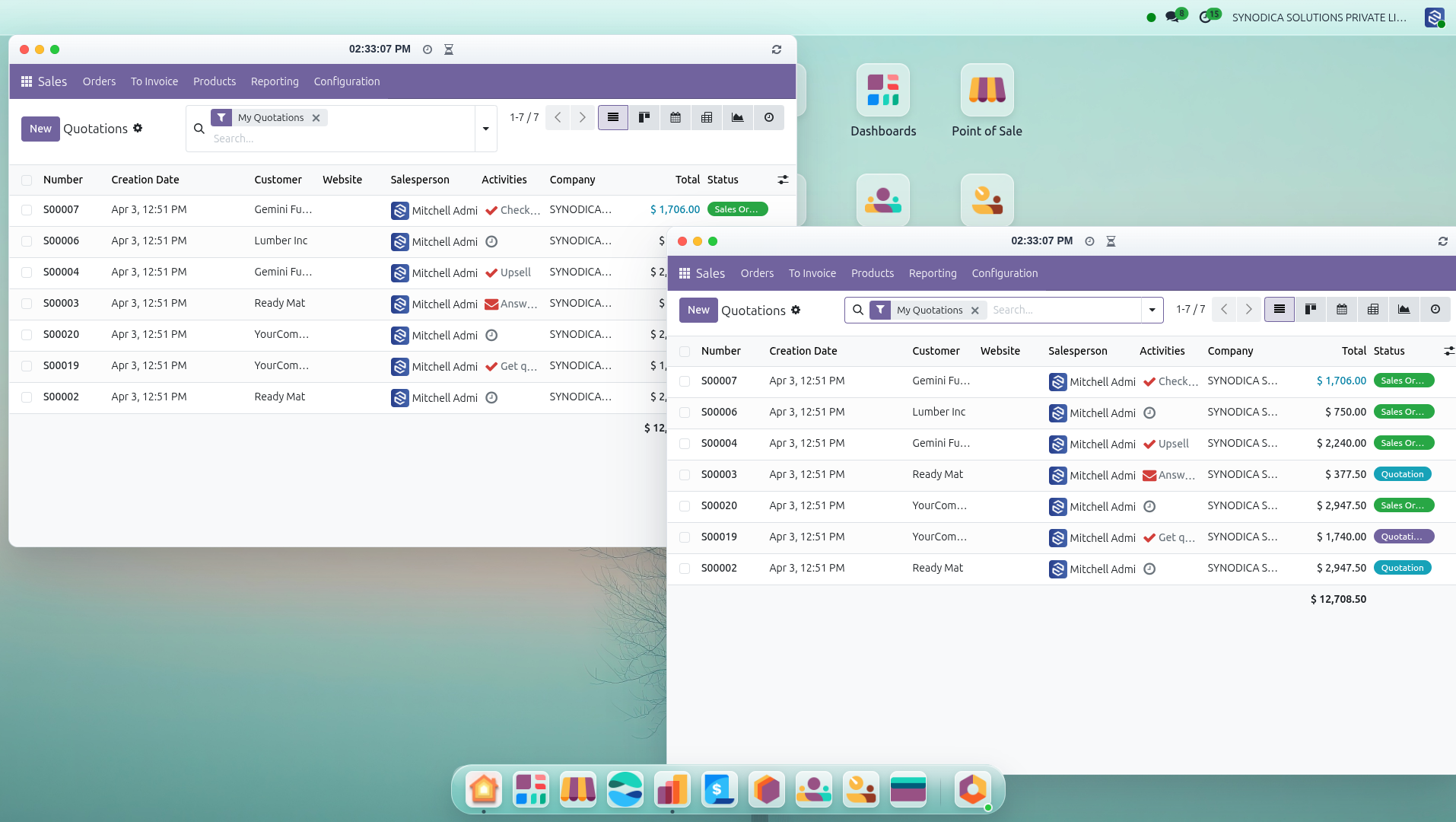Open the Orders menu in the back window
1456x822 pixels.
tap(100, 81)
